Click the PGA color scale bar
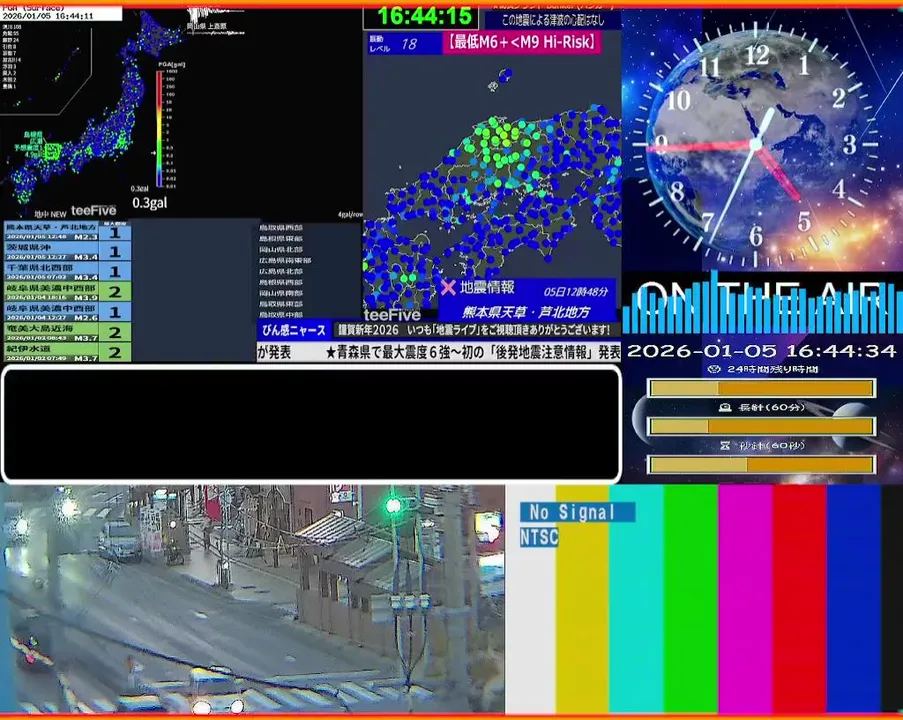The image size is (903, 720). pyautogui.click(x=159, y=128)
